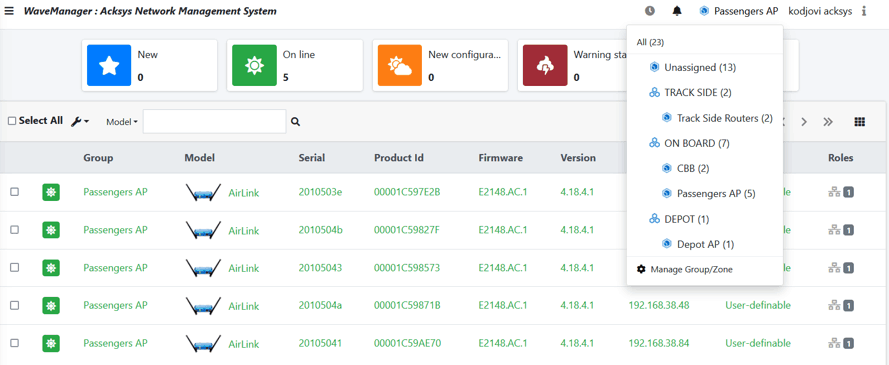889x365 pixels.
Task: Click the green On line status tile
Action: coord(255,65)
